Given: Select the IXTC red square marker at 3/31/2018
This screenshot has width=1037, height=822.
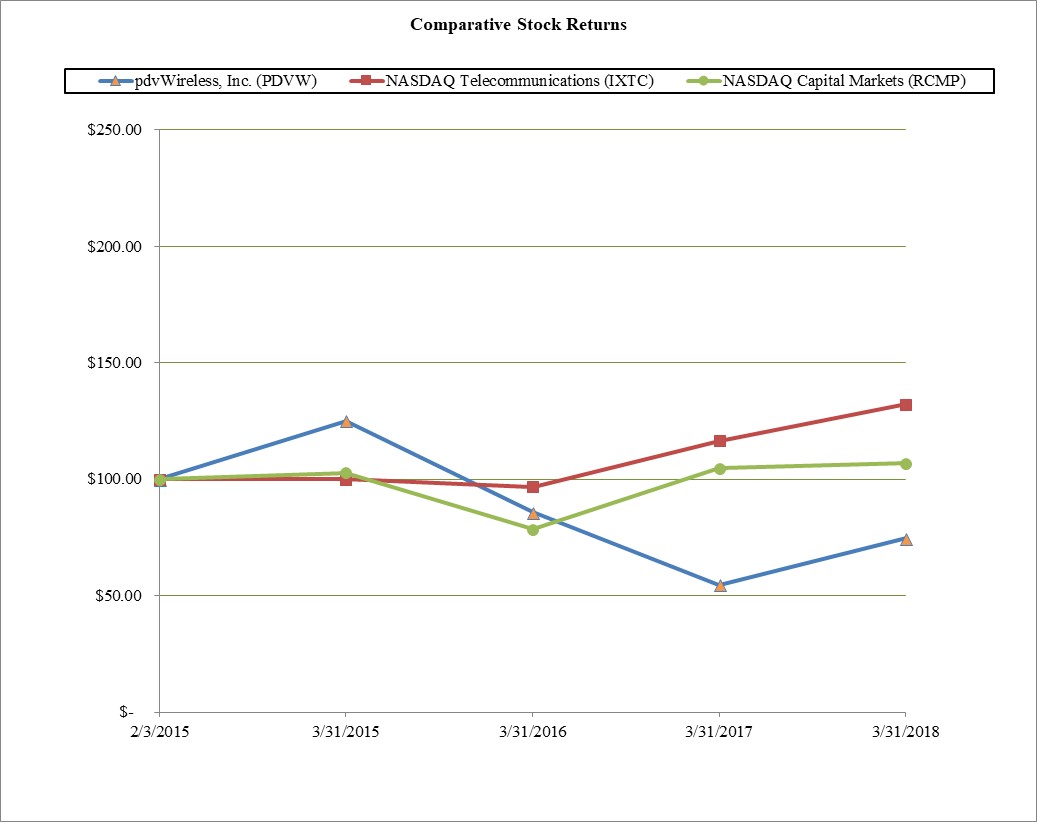Looking at the screenshot, I should click(x=906, y=405).
